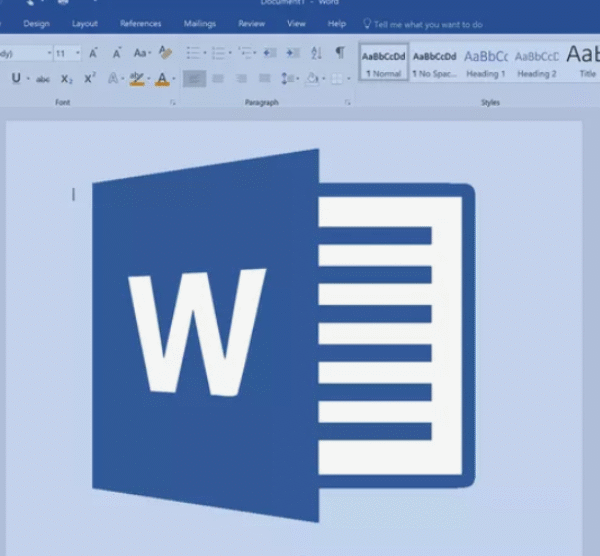Image resolution: width=600 pixels, height=556 pixels.
Task: Open highlight color dropdown arrow
Action: point(149,79)
